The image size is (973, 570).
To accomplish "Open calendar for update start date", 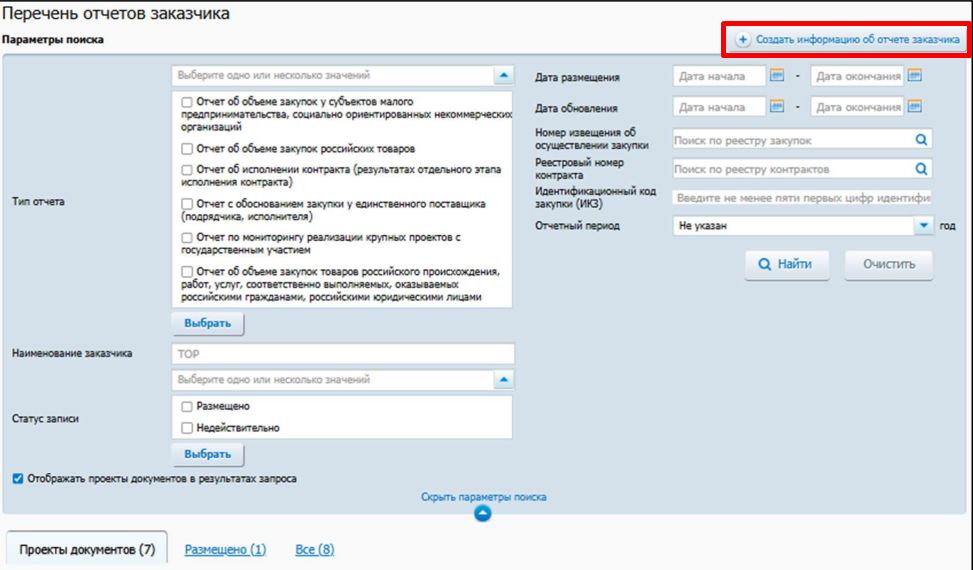I will click(x=777, y=107).
